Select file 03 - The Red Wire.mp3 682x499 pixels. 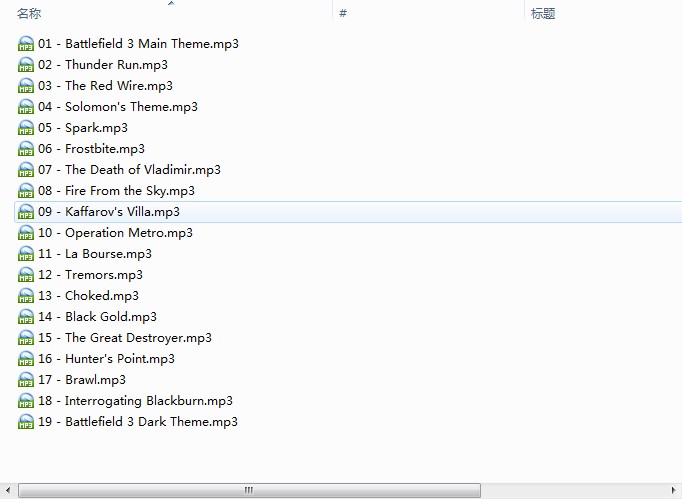pos(105,86)
